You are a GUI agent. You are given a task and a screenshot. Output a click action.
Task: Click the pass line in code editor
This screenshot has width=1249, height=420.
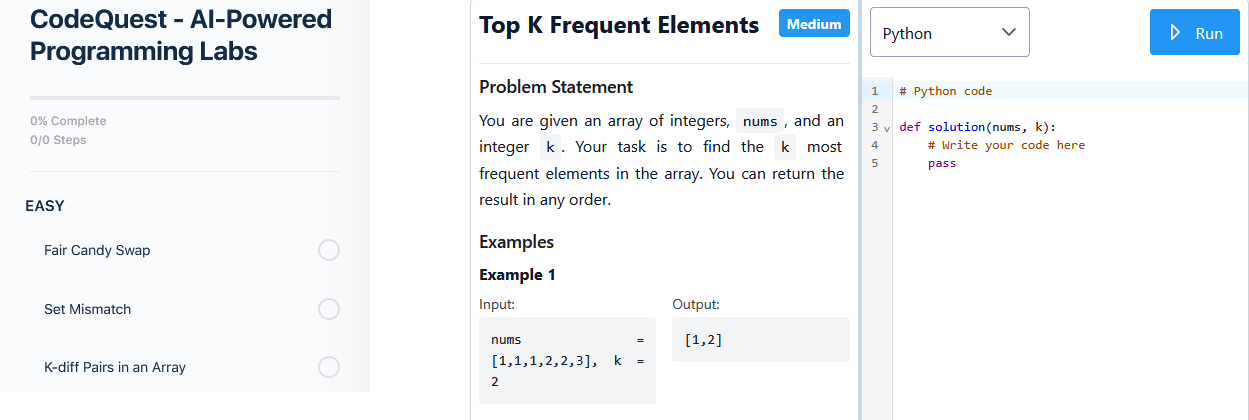[x=942, y=163]
